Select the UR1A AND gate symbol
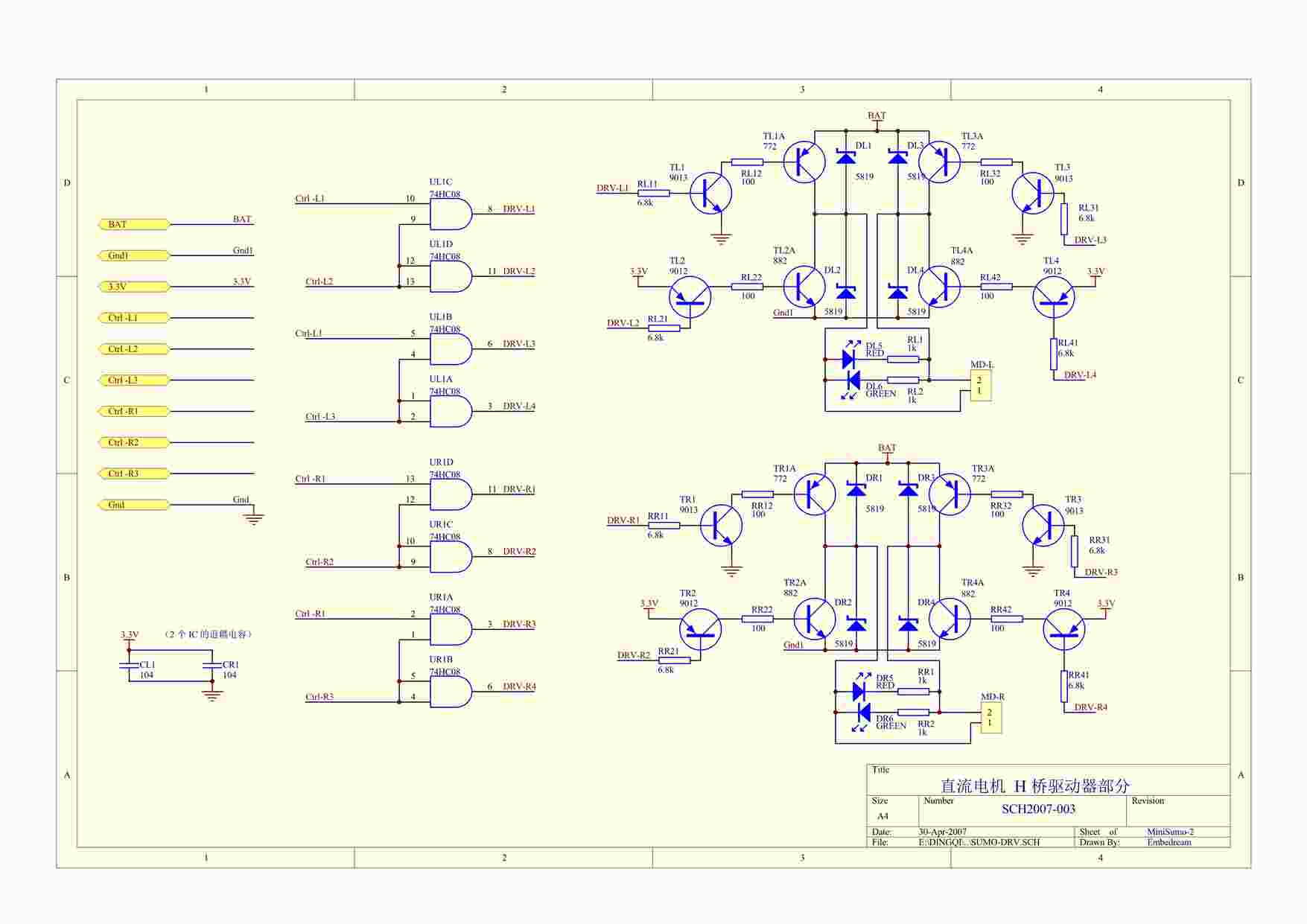1307x924 pixels. (x=451, y=630)
